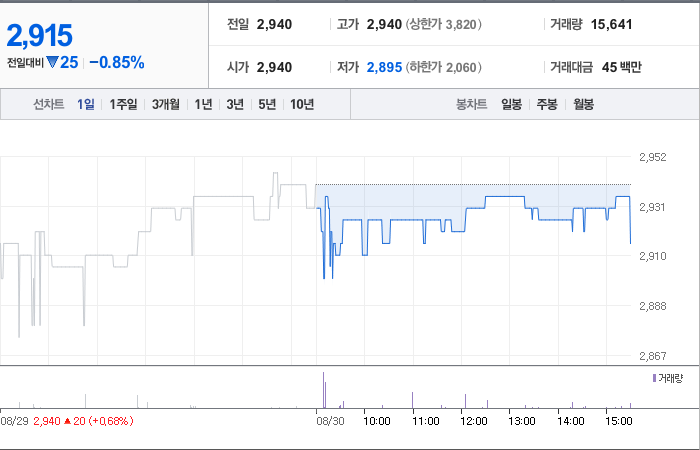The height and width of the screenshot is (450, 700).
Task: Click the -0.85% change rate
Action: 117,62
